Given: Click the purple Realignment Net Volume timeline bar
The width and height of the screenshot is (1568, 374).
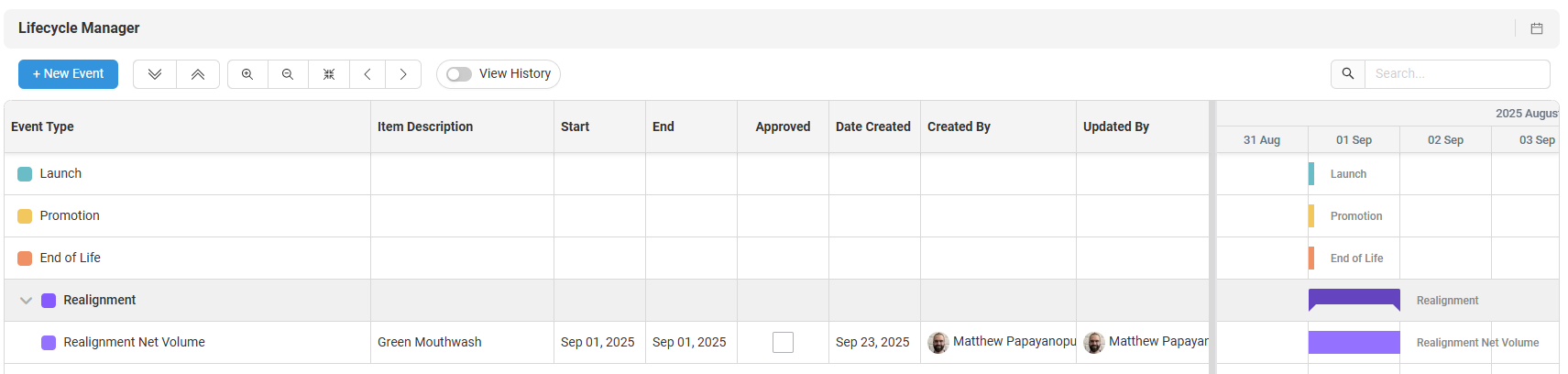Looking at the screenshot, I should [1354, 342].
